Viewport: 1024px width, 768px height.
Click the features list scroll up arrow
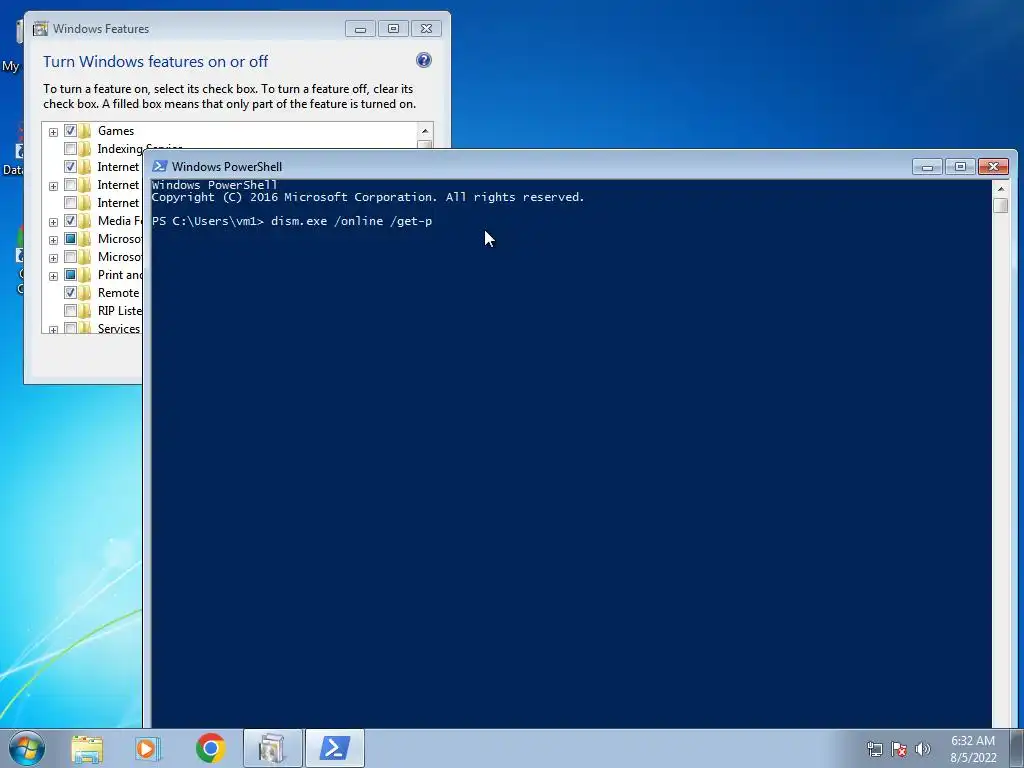pyautogui.click(x=425, y=131)
